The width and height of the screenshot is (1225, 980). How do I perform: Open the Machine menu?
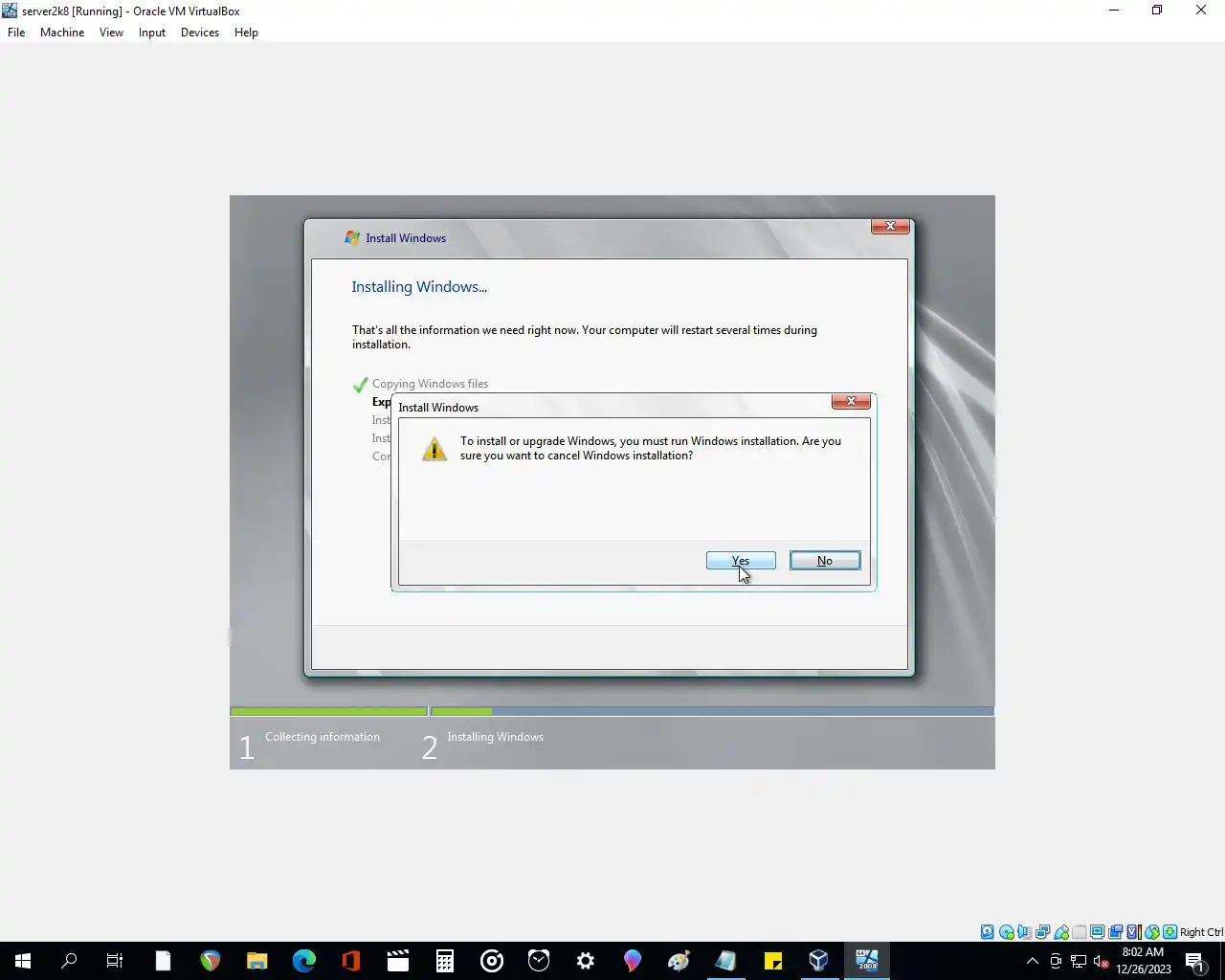(x=62, y=33)
